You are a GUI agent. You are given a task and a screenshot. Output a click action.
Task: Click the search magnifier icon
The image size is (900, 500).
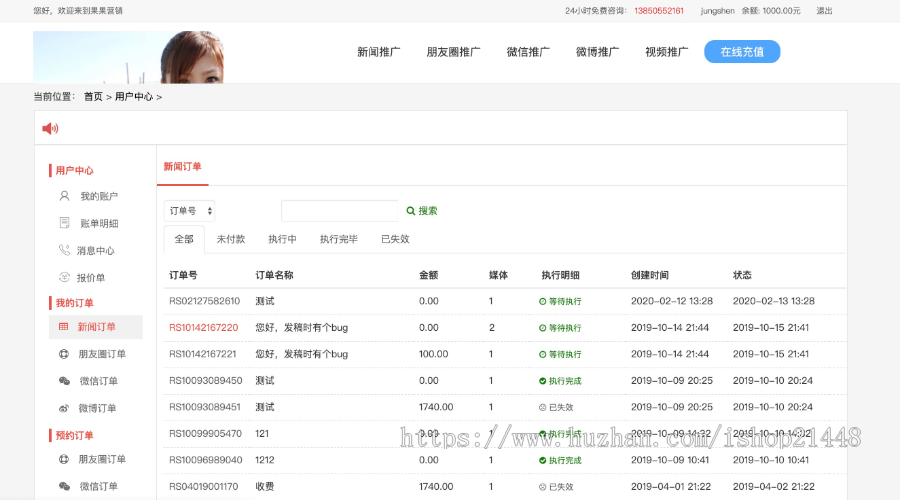[x=410, y=211]
